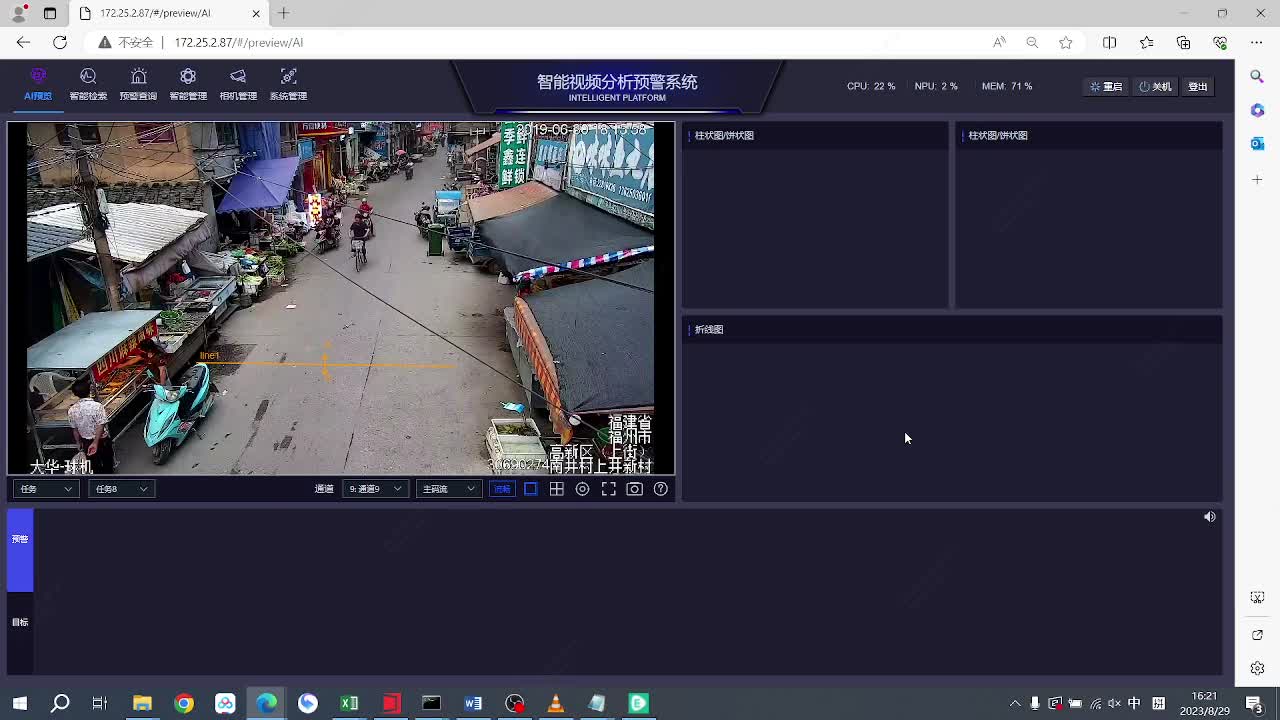
Task: Open 智能检索 (smart search) module
Action: [x=88, y=84]
